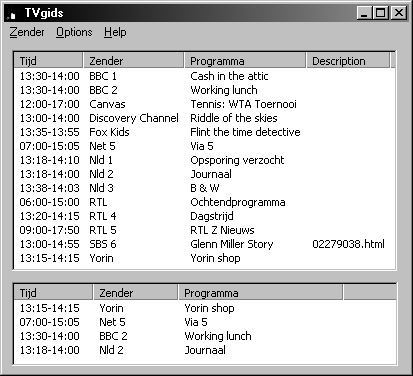413x376 pixels.
Task: Sort upper list by Programma column header
Action: point(245,61)
